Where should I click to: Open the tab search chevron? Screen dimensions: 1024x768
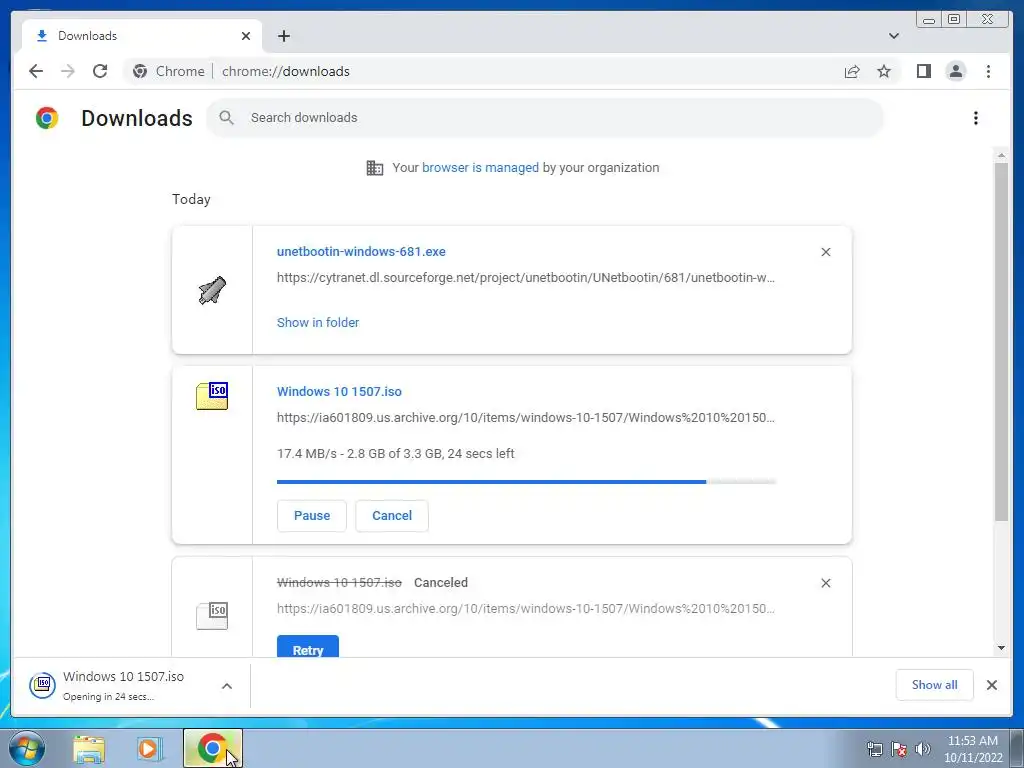894,36
